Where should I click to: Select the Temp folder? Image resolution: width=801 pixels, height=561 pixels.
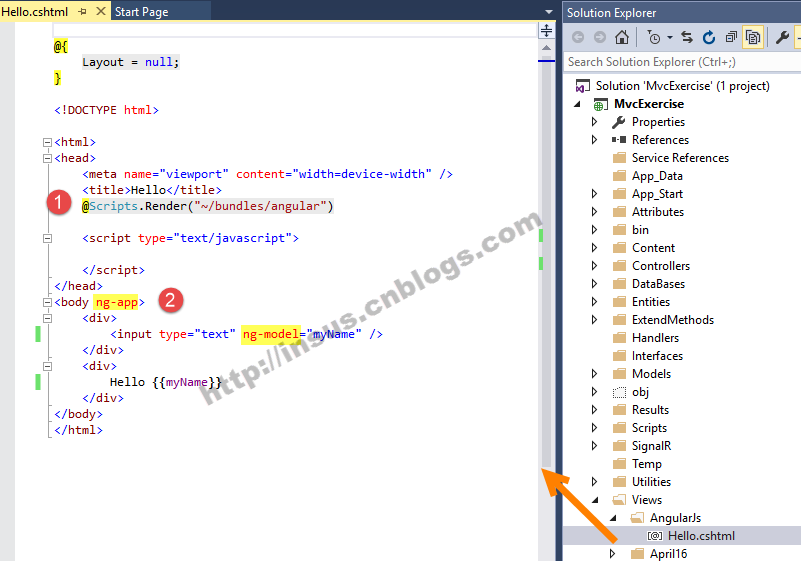647,464
